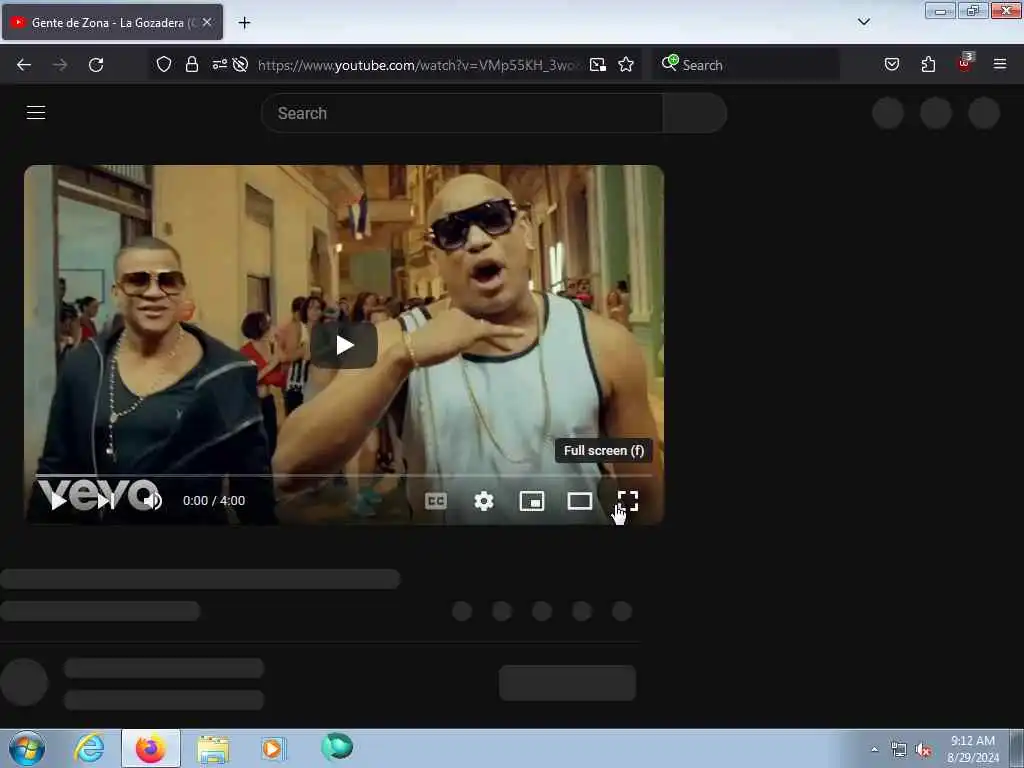
Task: Launch Windows Media Player from taskbar
Action: pyautogui.click(x=273, y=748)
